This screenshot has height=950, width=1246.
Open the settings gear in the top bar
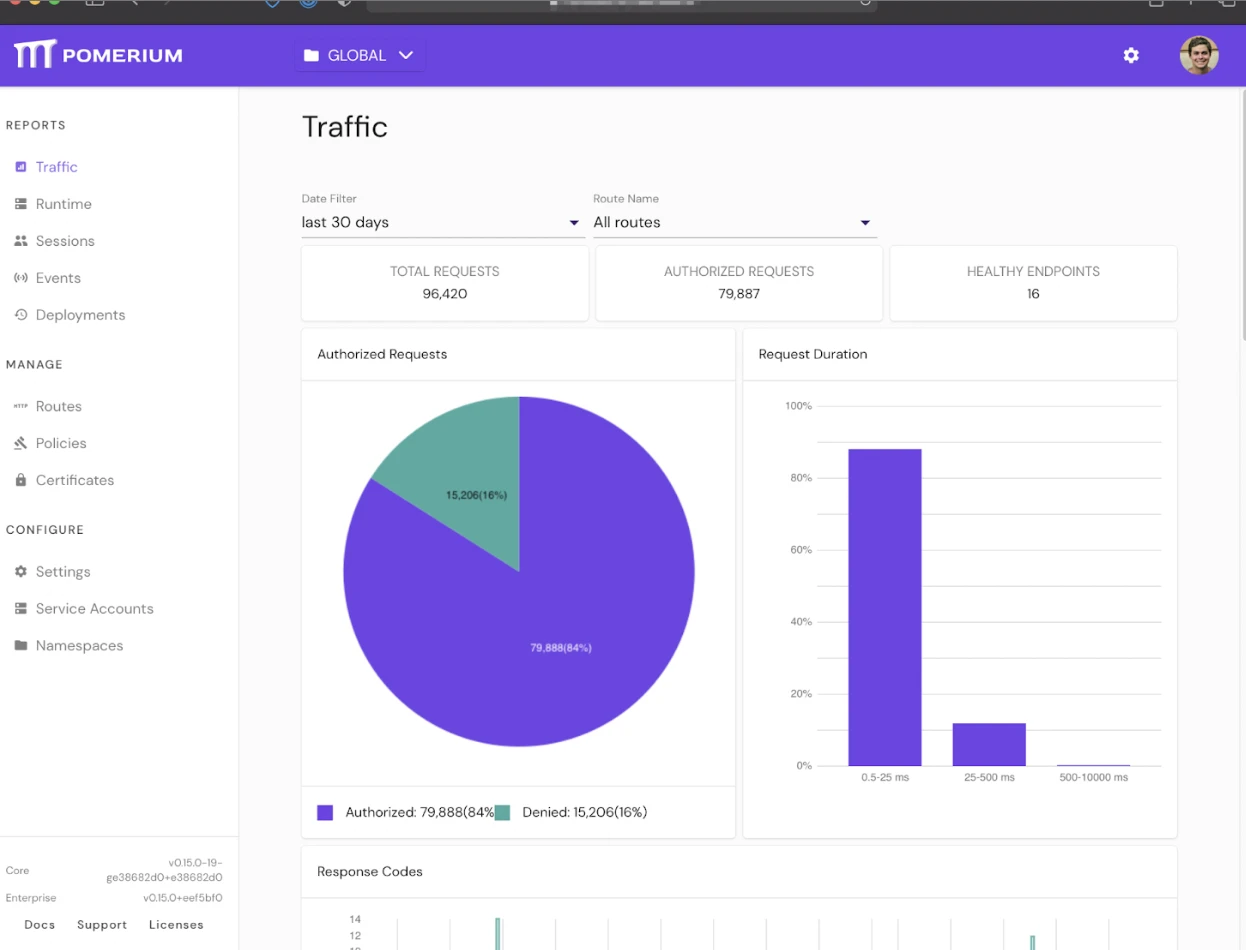pos(1131,55)
